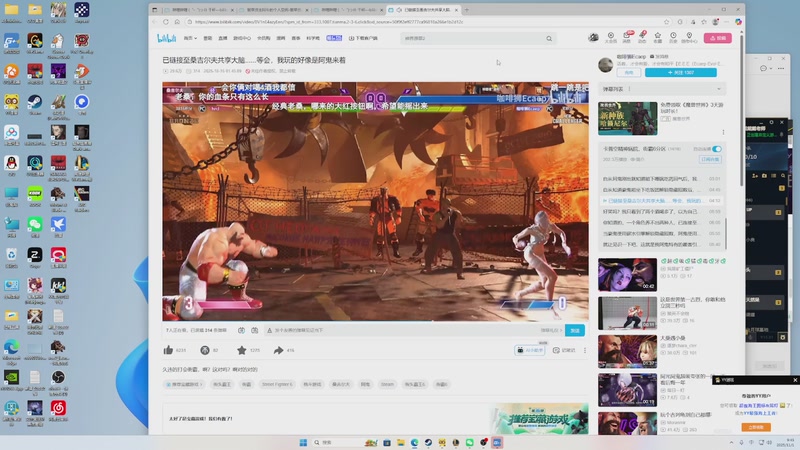800x450 pixels.
Task: Click the Windows Start button on taskbar
Action: pyautogui.click(x=303, y=442)
